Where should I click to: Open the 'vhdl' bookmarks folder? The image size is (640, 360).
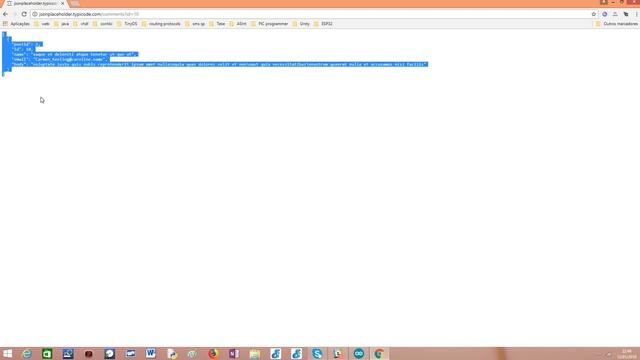coord(81,24)
